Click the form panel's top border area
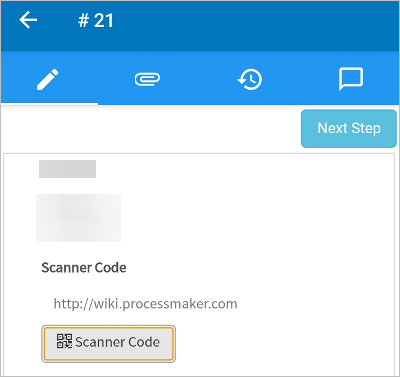 199,154
